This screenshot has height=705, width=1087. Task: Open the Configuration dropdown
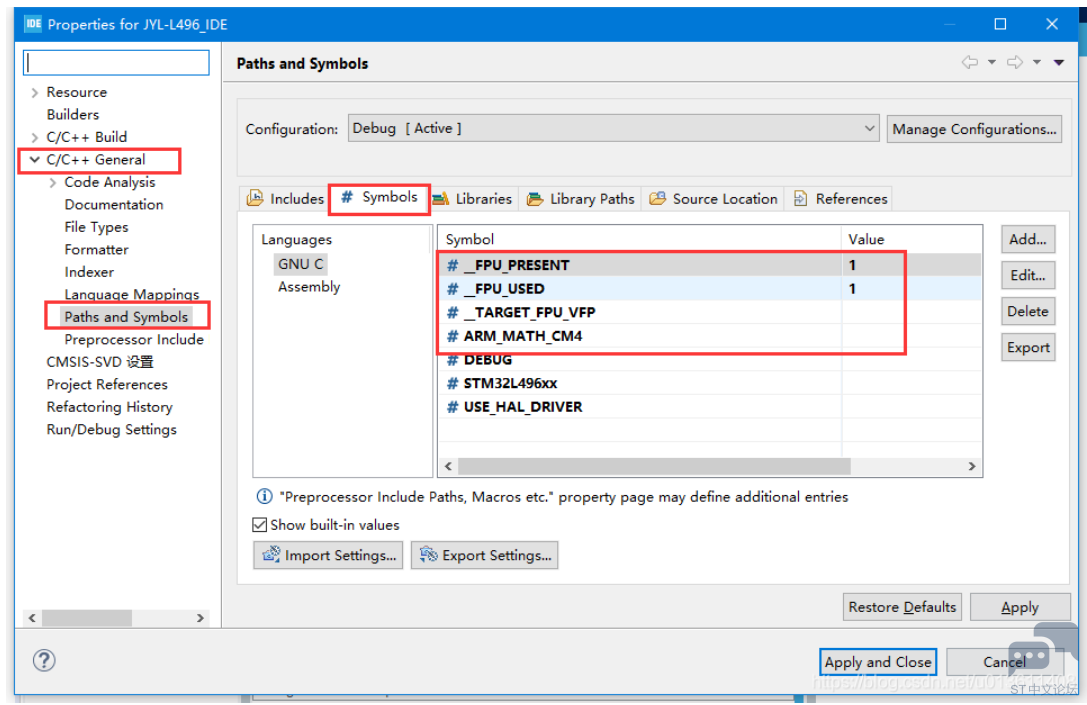pyautogui.click(x=613, y=129)
